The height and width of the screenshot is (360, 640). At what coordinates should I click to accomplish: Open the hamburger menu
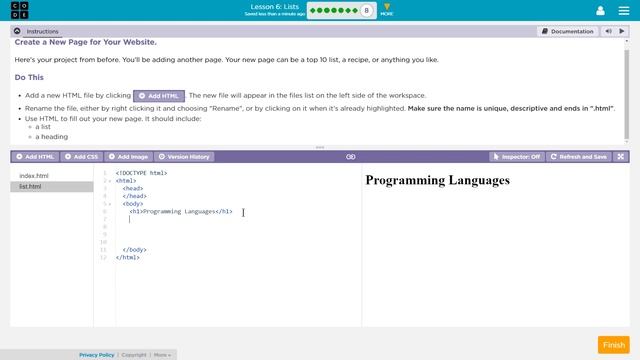pyautogui.click(x=624, y=10)
